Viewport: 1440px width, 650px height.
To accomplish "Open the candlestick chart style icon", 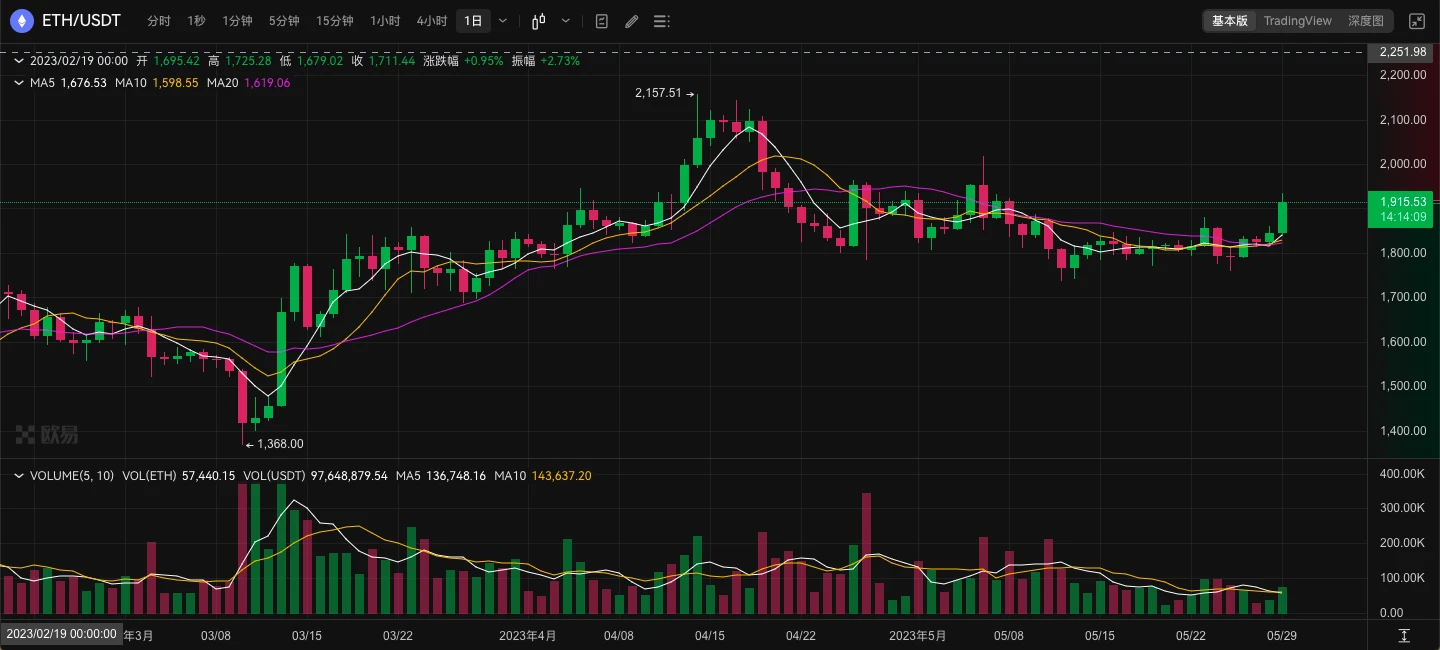I will [539, 21].
